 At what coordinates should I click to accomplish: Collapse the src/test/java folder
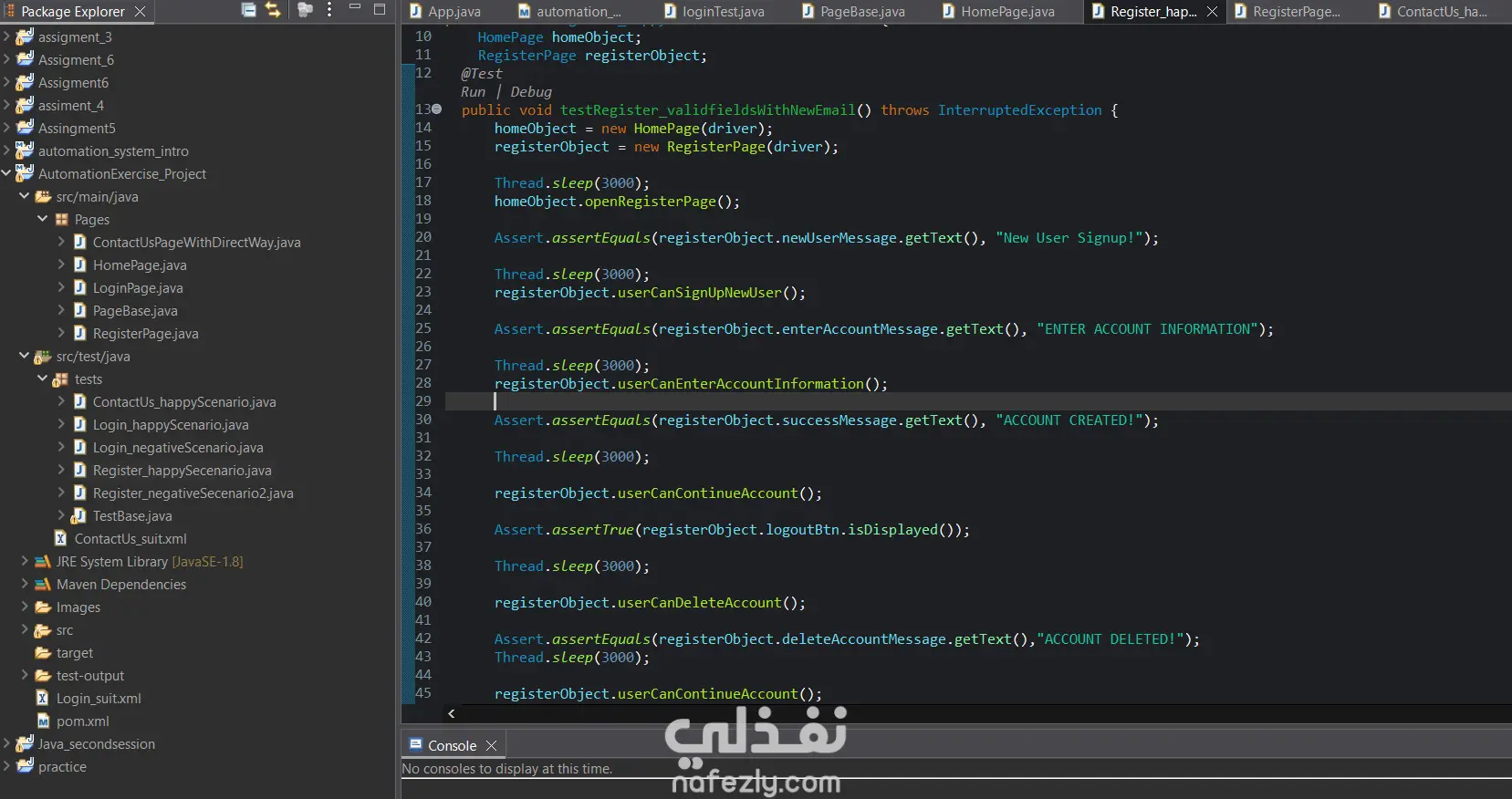pyautogui.click(x=25, y=356)
